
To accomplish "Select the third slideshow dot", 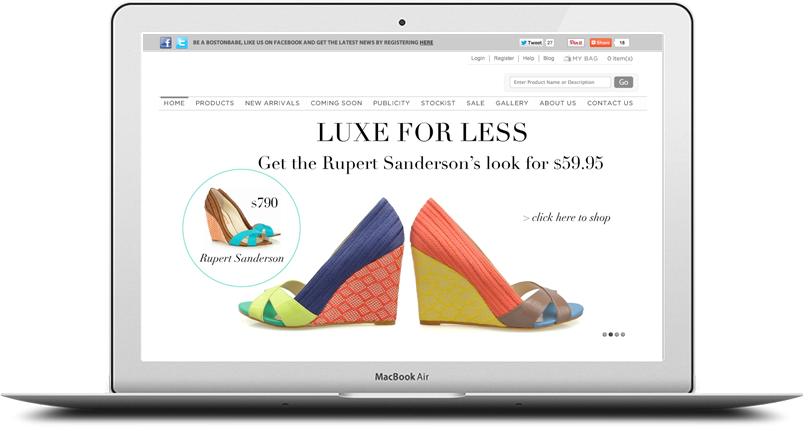I will (617, 334).
